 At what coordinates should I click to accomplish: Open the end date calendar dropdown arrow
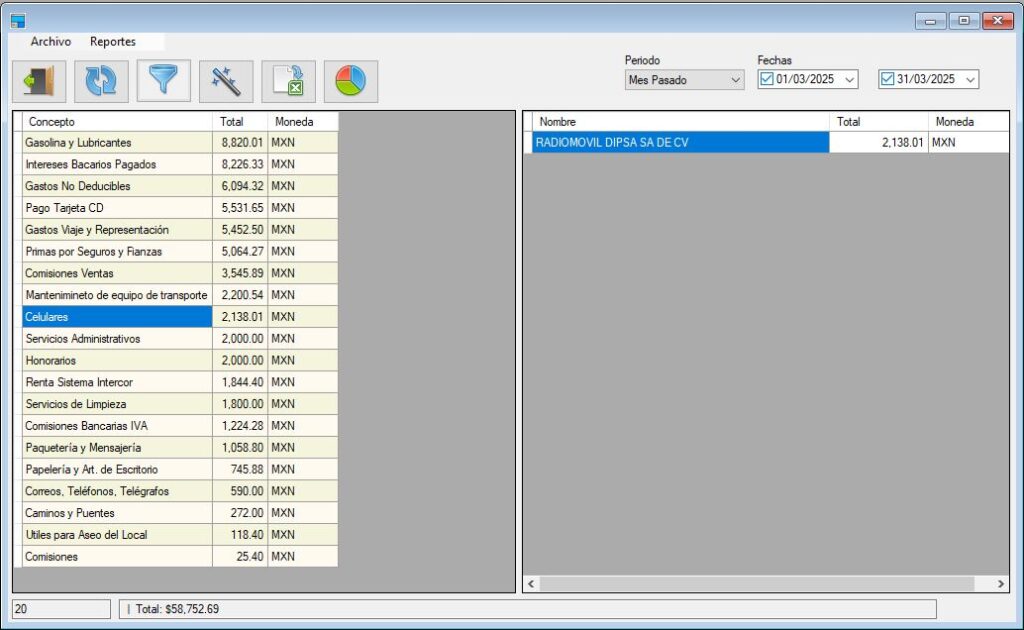tap(970, 80)
